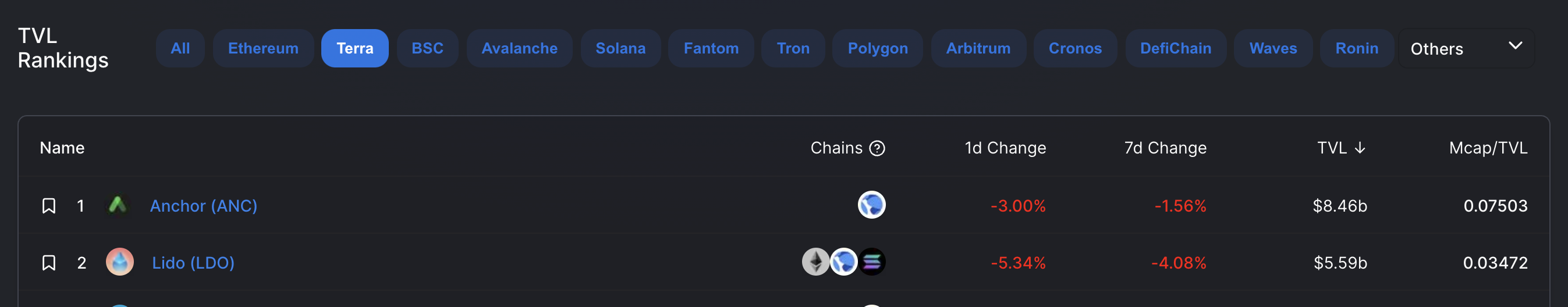
Task: Click the Chains help question-mark icon
Action: pos(877,148)
